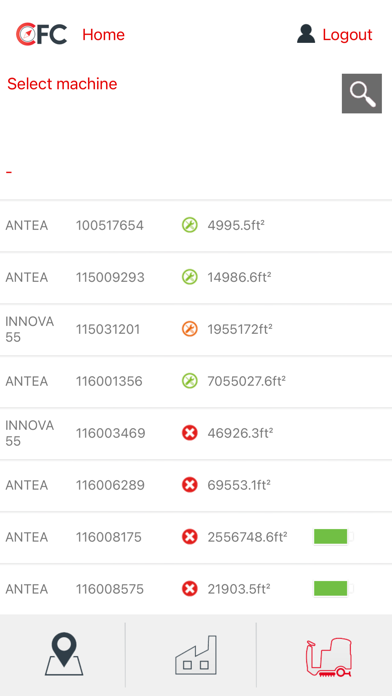
Task: Open the scrubber machines tab
Action: (329, 657)
